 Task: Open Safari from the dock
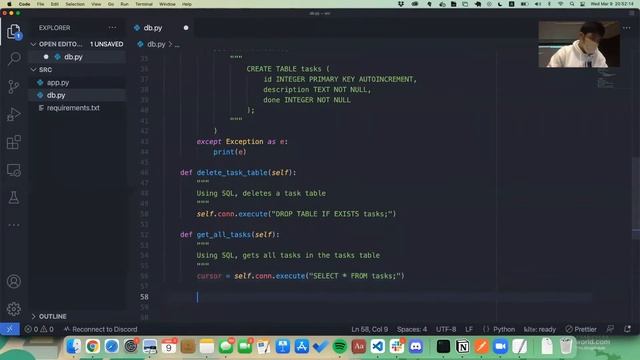tap(111, 347)
